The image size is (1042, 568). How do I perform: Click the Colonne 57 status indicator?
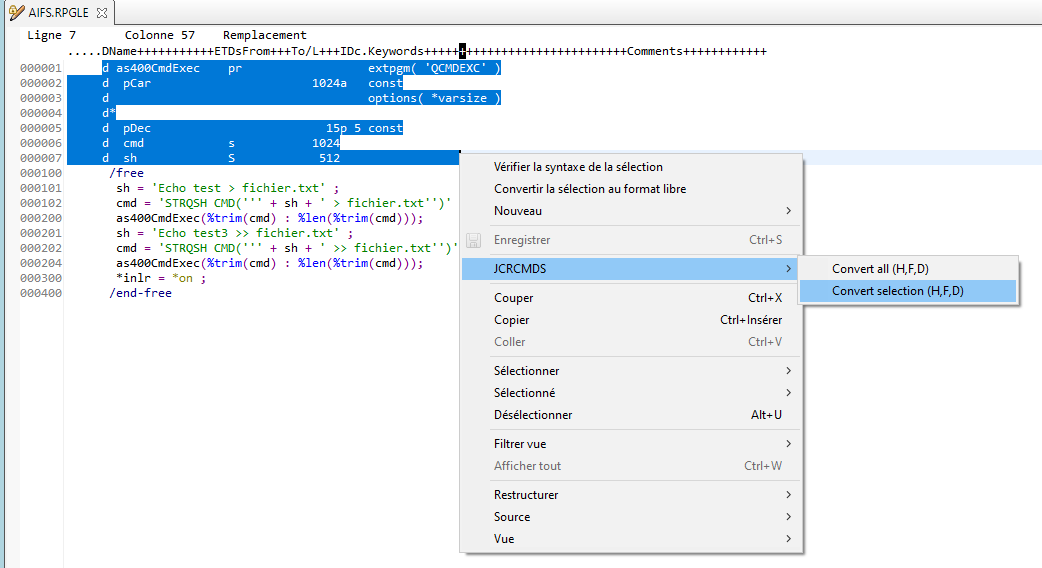(159, 35)
